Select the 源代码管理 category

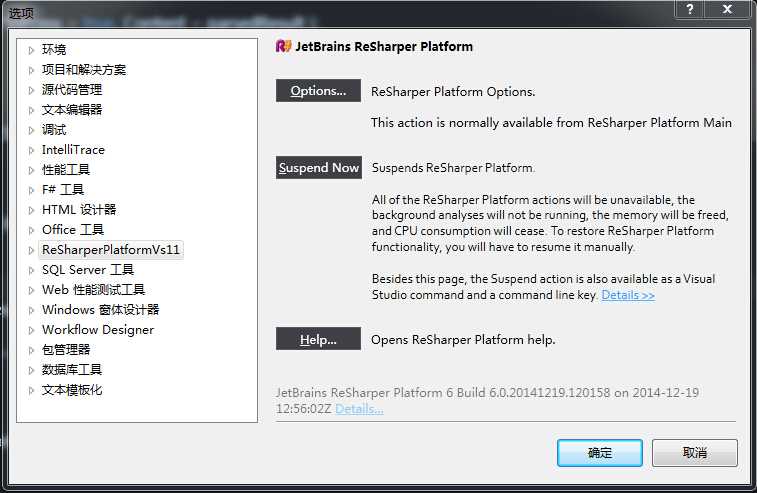(x=72, y=90)
